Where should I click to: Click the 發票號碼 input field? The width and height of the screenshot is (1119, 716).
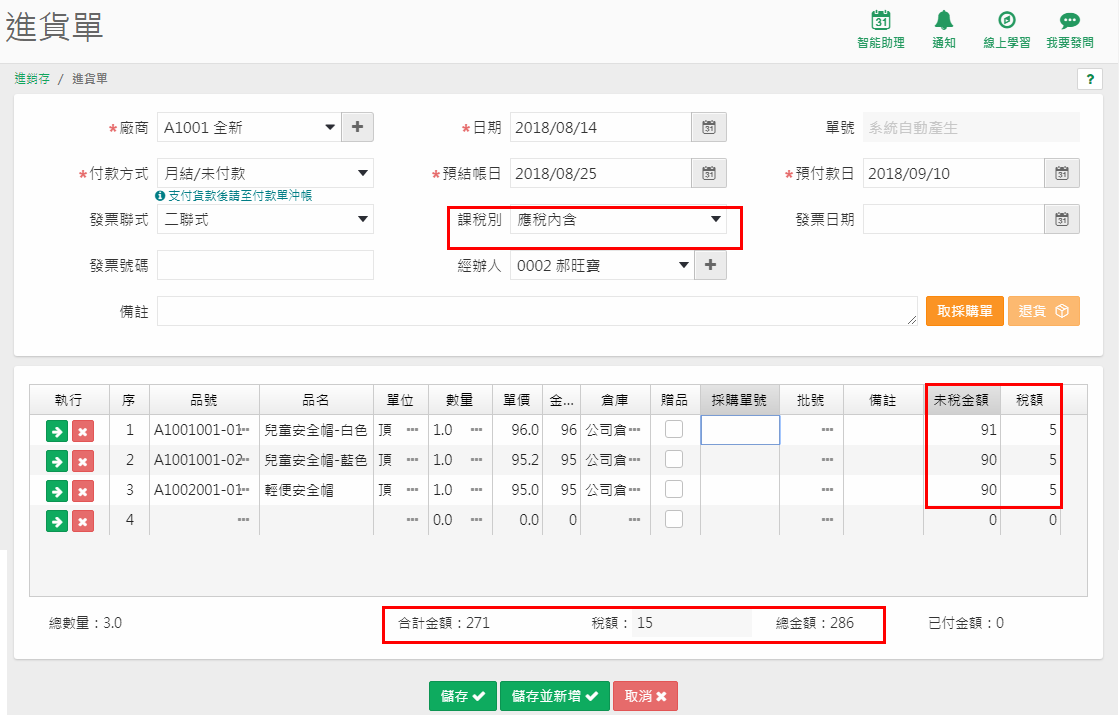265,265
